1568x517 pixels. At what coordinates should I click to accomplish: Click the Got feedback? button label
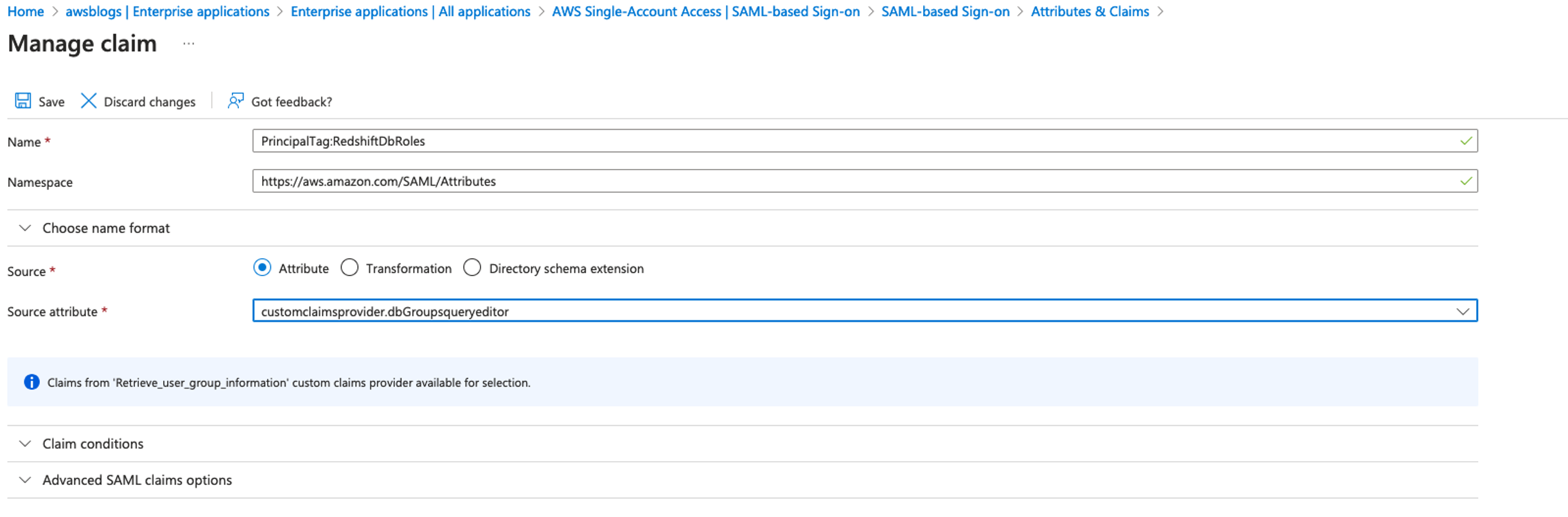pos(292,101)
